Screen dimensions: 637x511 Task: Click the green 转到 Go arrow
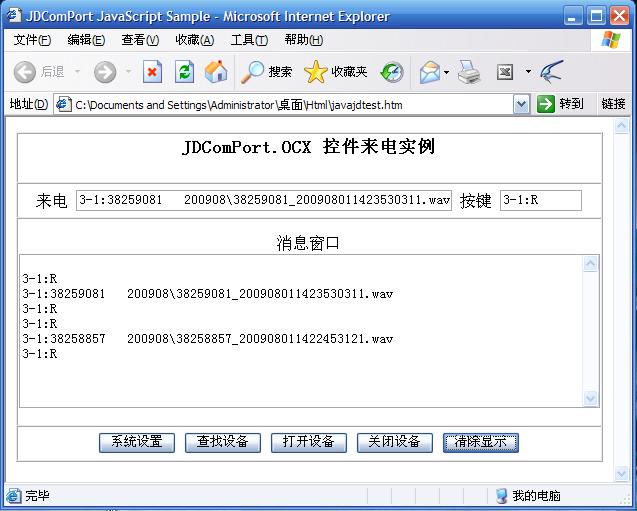[546, 104]
